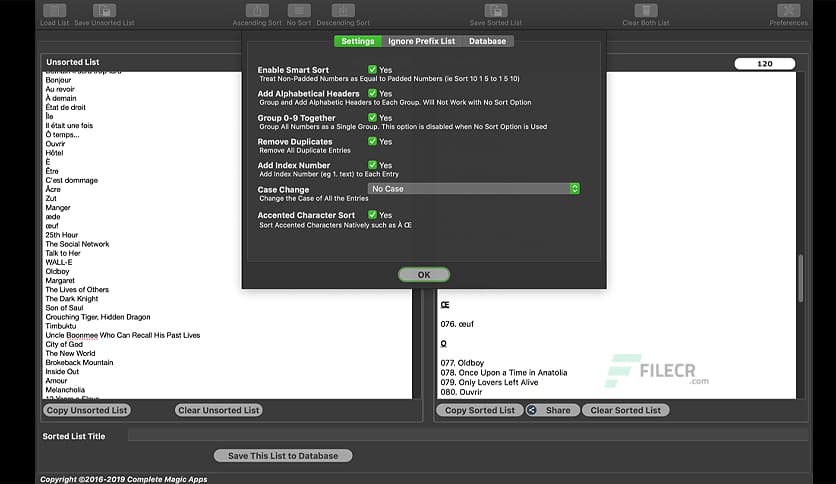Open Preferences from the toolbar
Screen dimensions: 836x484
(x=788, y=10)
